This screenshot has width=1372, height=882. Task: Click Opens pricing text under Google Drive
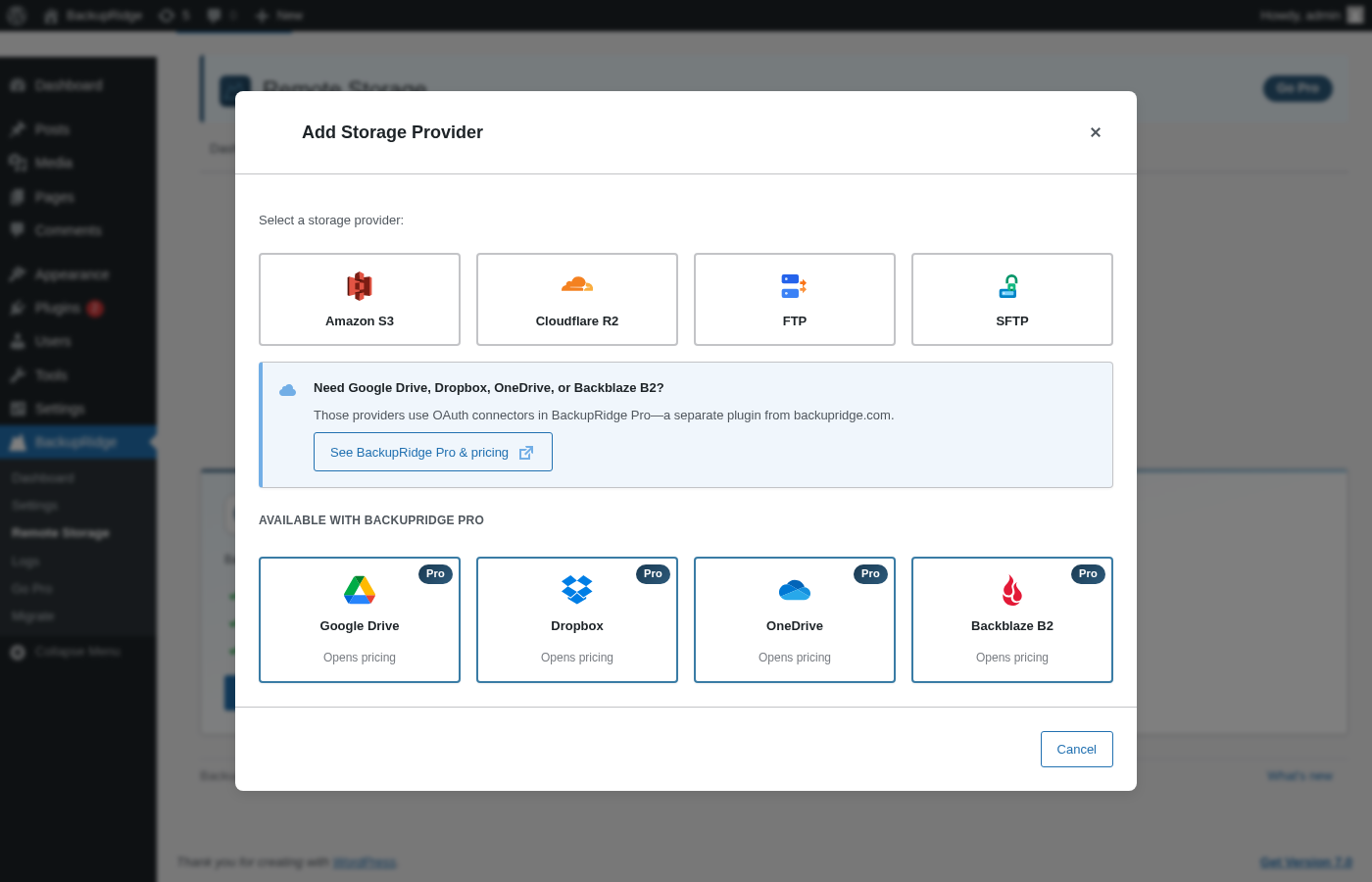pos(360,658)
